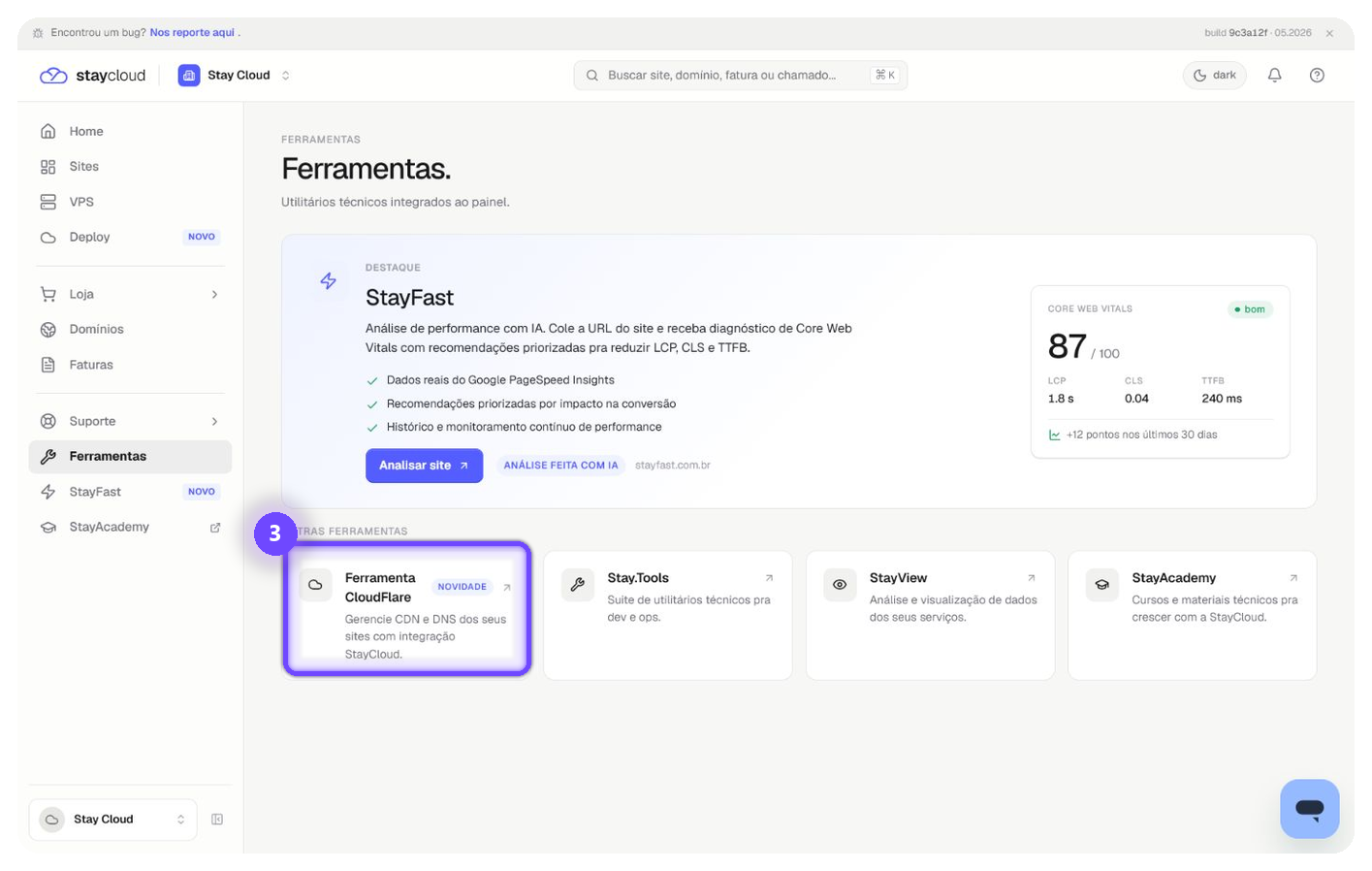Open the stayfast.com.br link

tap(673, 466)
